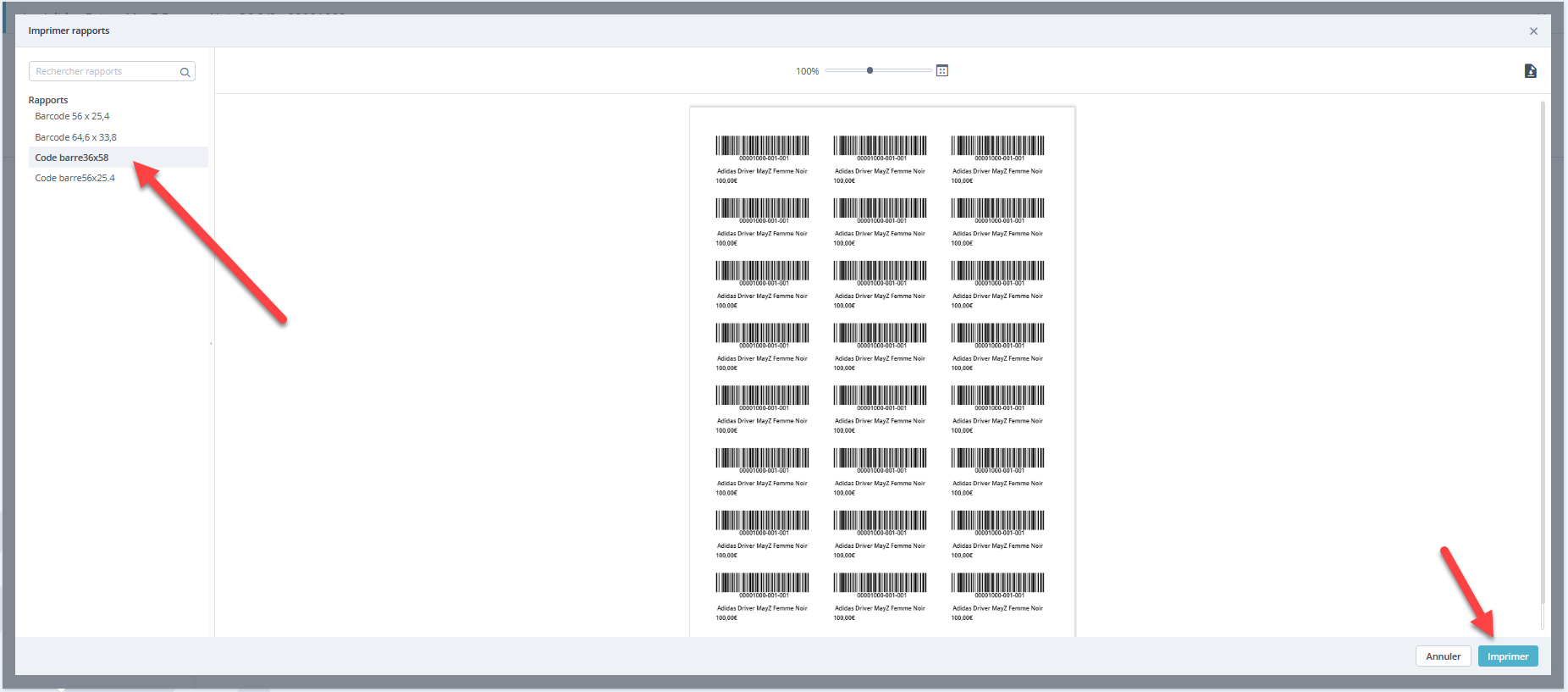Click the export document icon at top right

tap(1530, 71)
